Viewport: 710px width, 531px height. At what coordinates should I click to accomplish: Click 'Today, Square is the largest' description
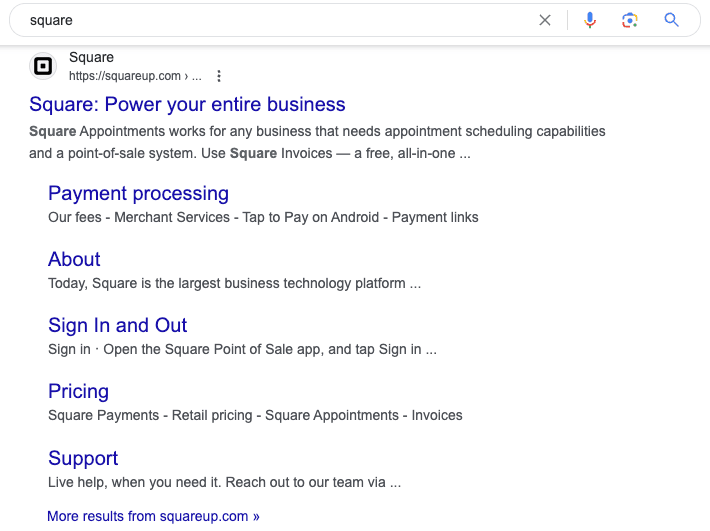pyautogui.click(x=235, y=283)
